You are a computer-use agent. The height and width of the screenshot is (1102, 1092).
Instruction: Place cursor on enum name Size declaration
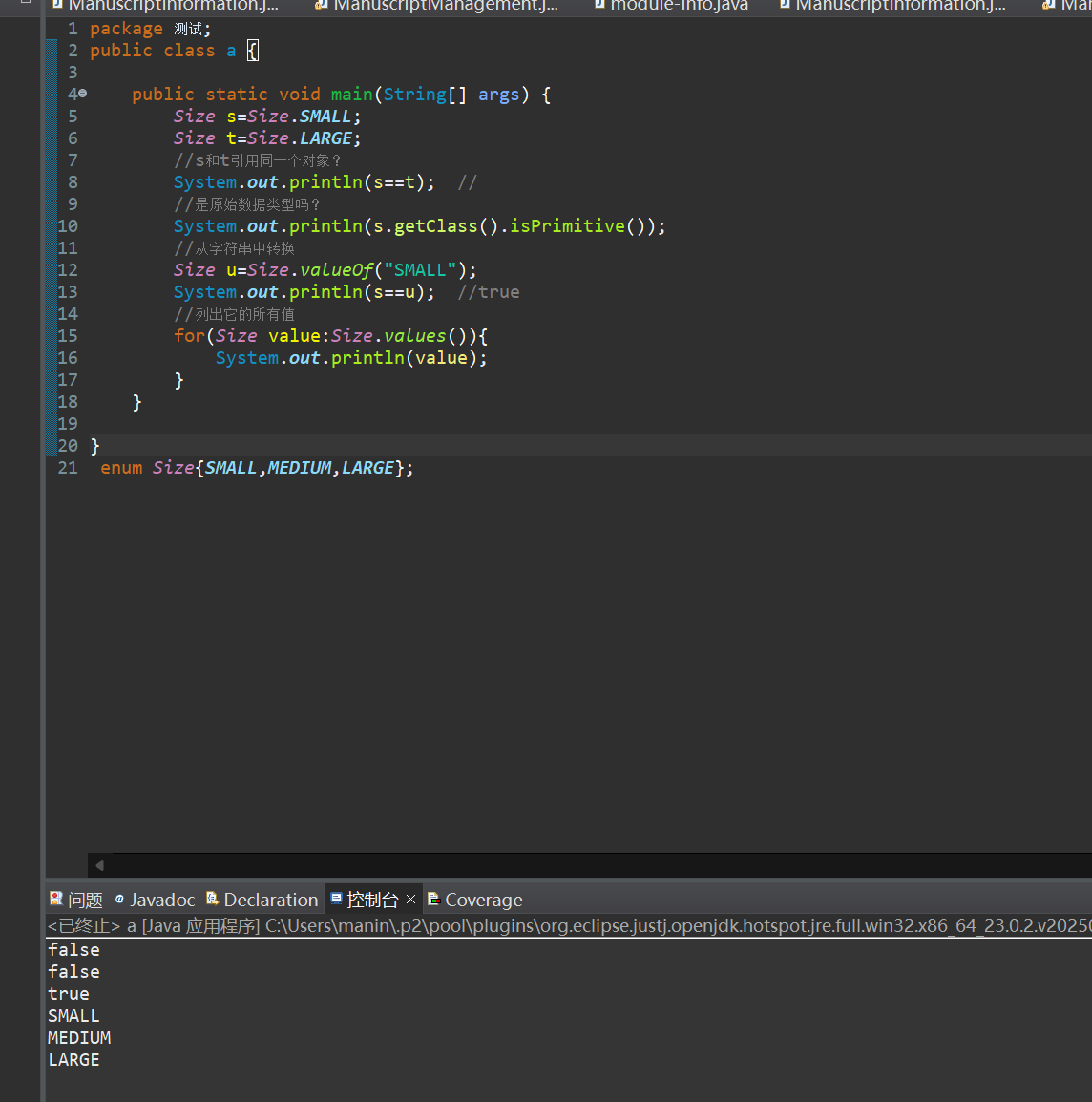click(x=173, y=468)
